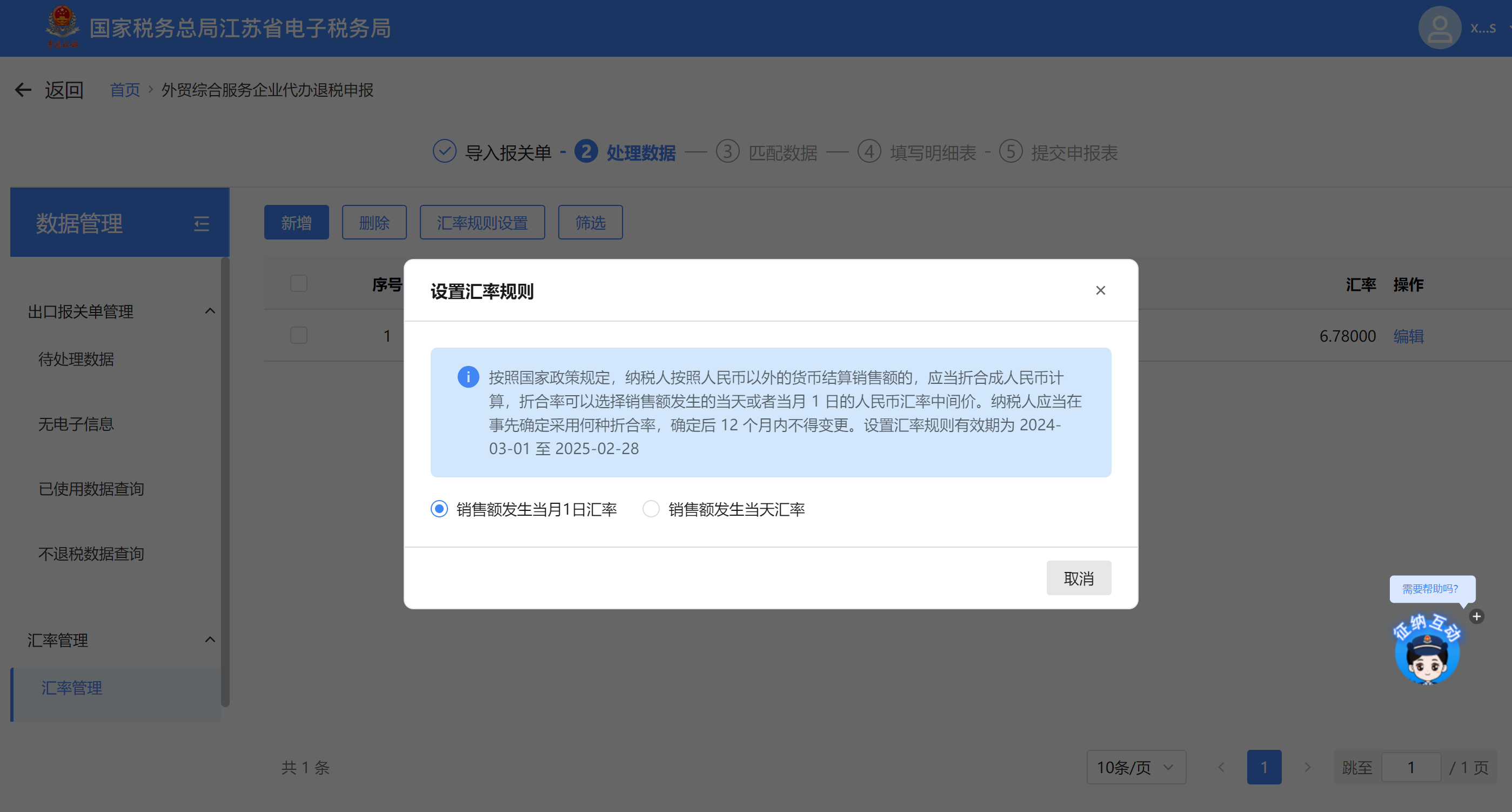This screenshot has width=1512, height=812.
Task: Click the back arrow icon next to 返回
Action: (x=23, y=90)
